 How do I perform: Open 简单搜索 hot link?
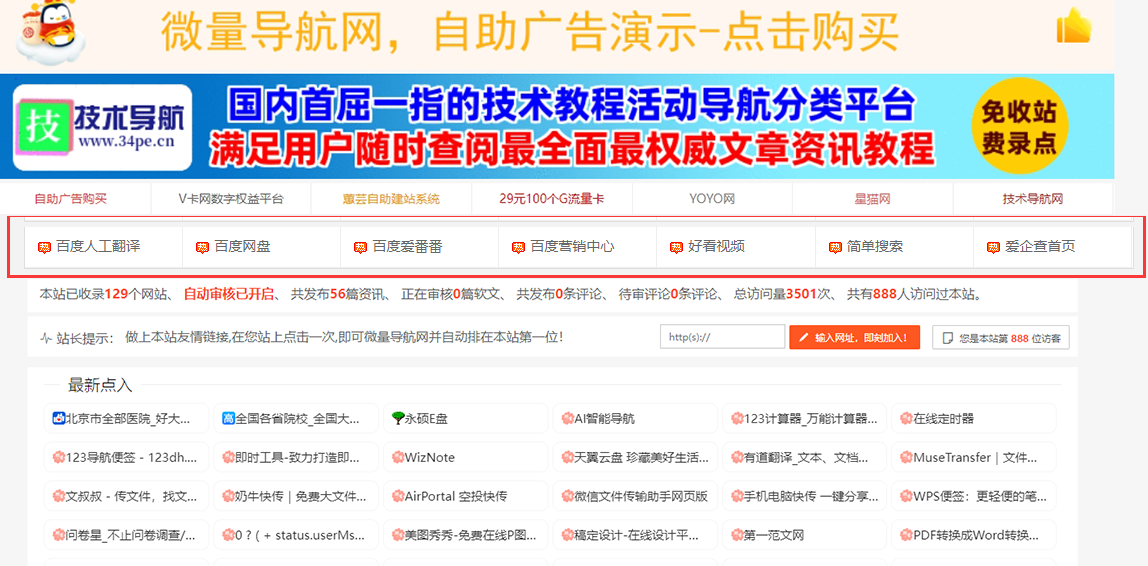coord(875,247)
